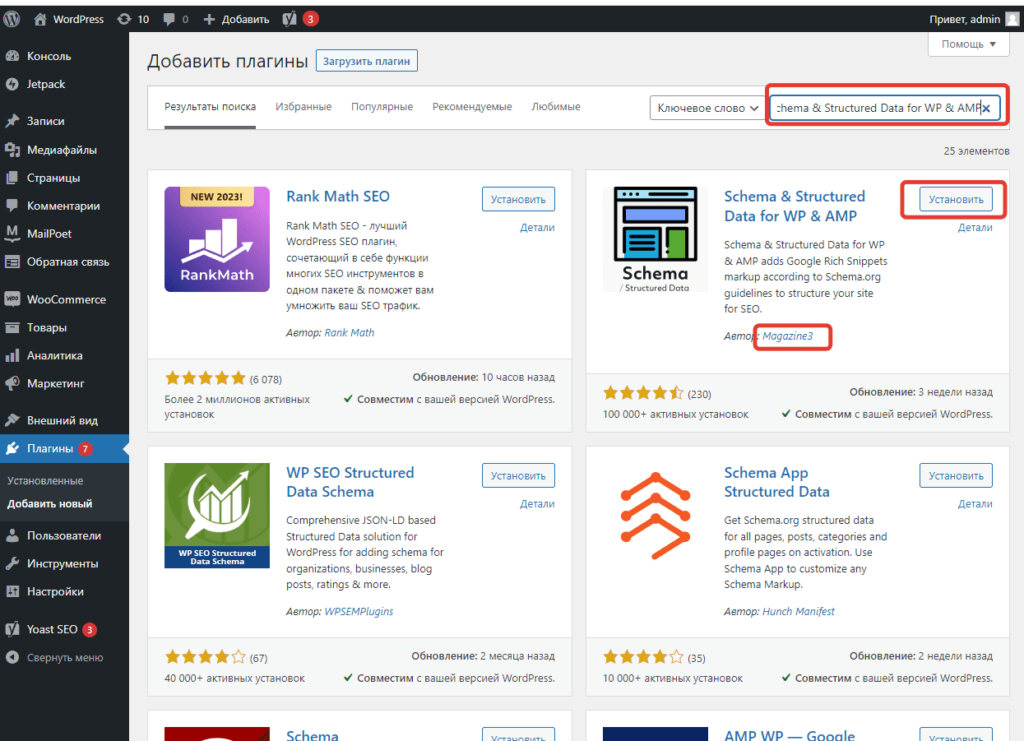Click the WP SEO Structured Data thumbnail
This screenshot has width=1024, height=741.
pyautogui.click(x=217, y=515)
